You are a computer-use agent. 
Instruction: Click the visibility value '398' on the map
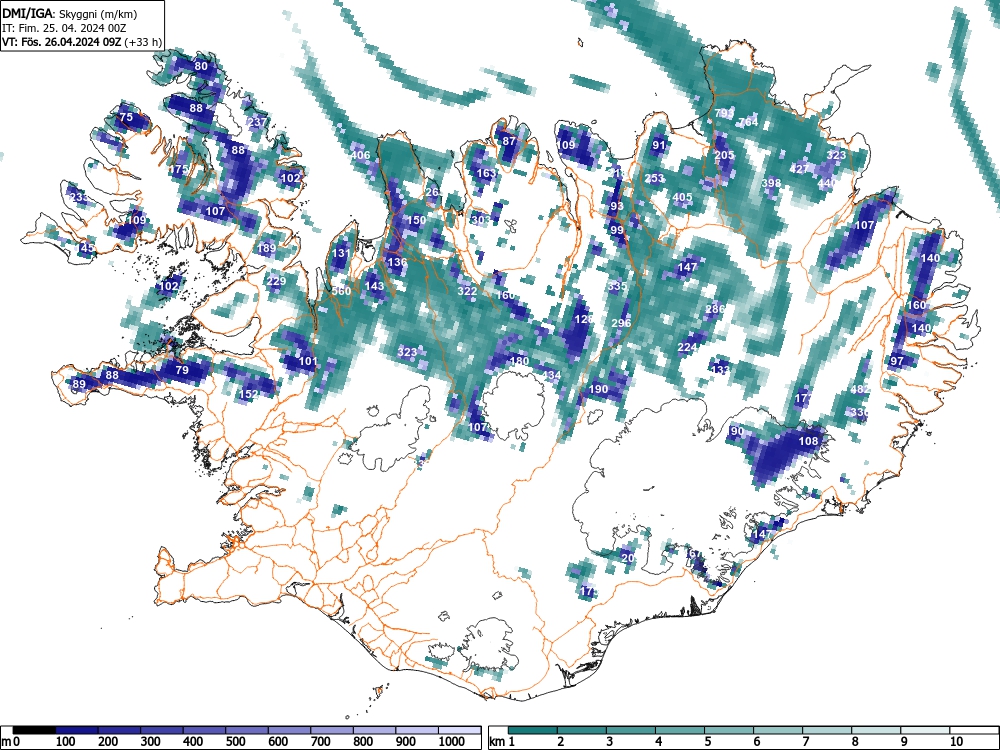tap(771, 183)
